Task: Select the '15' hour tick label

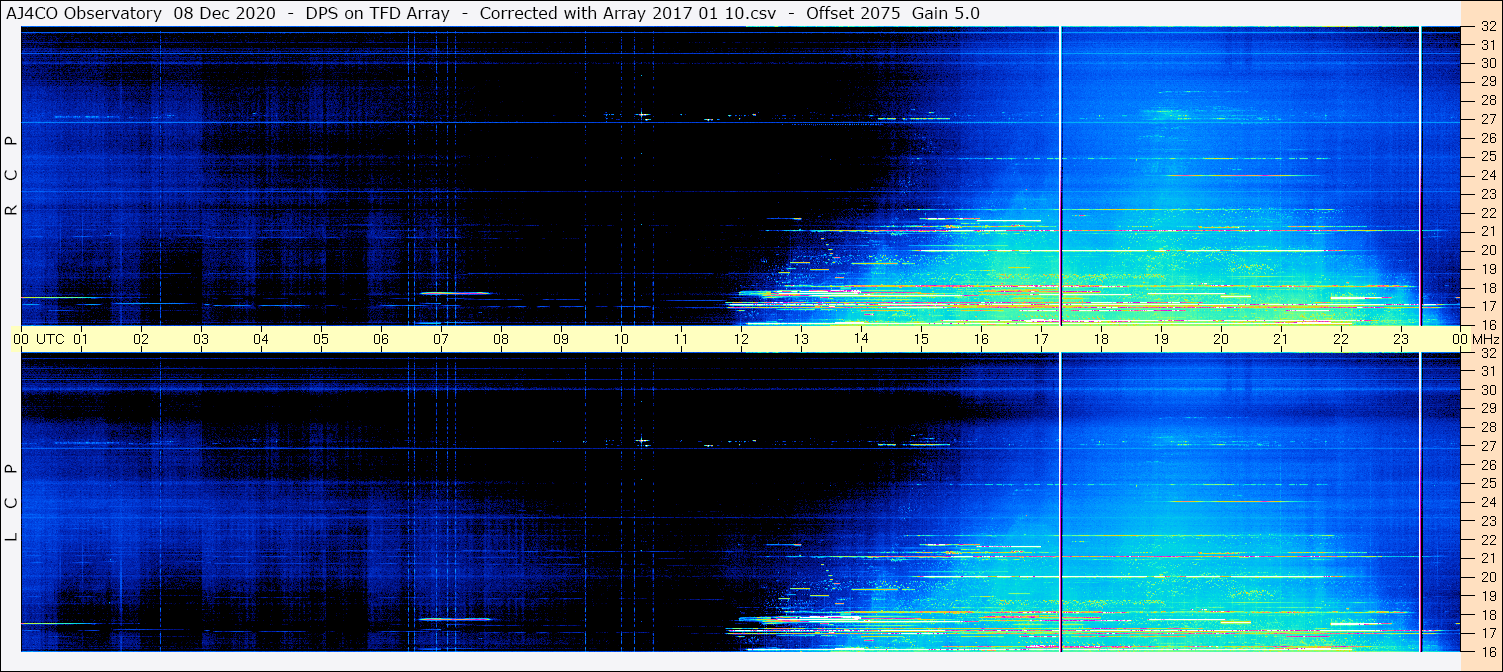Action: tap(921, 339)
